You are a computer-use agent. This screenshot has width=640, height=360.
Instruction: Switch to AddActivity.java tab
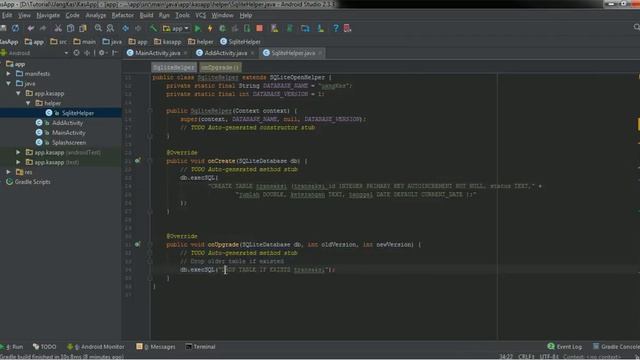(x=226, y=53)
